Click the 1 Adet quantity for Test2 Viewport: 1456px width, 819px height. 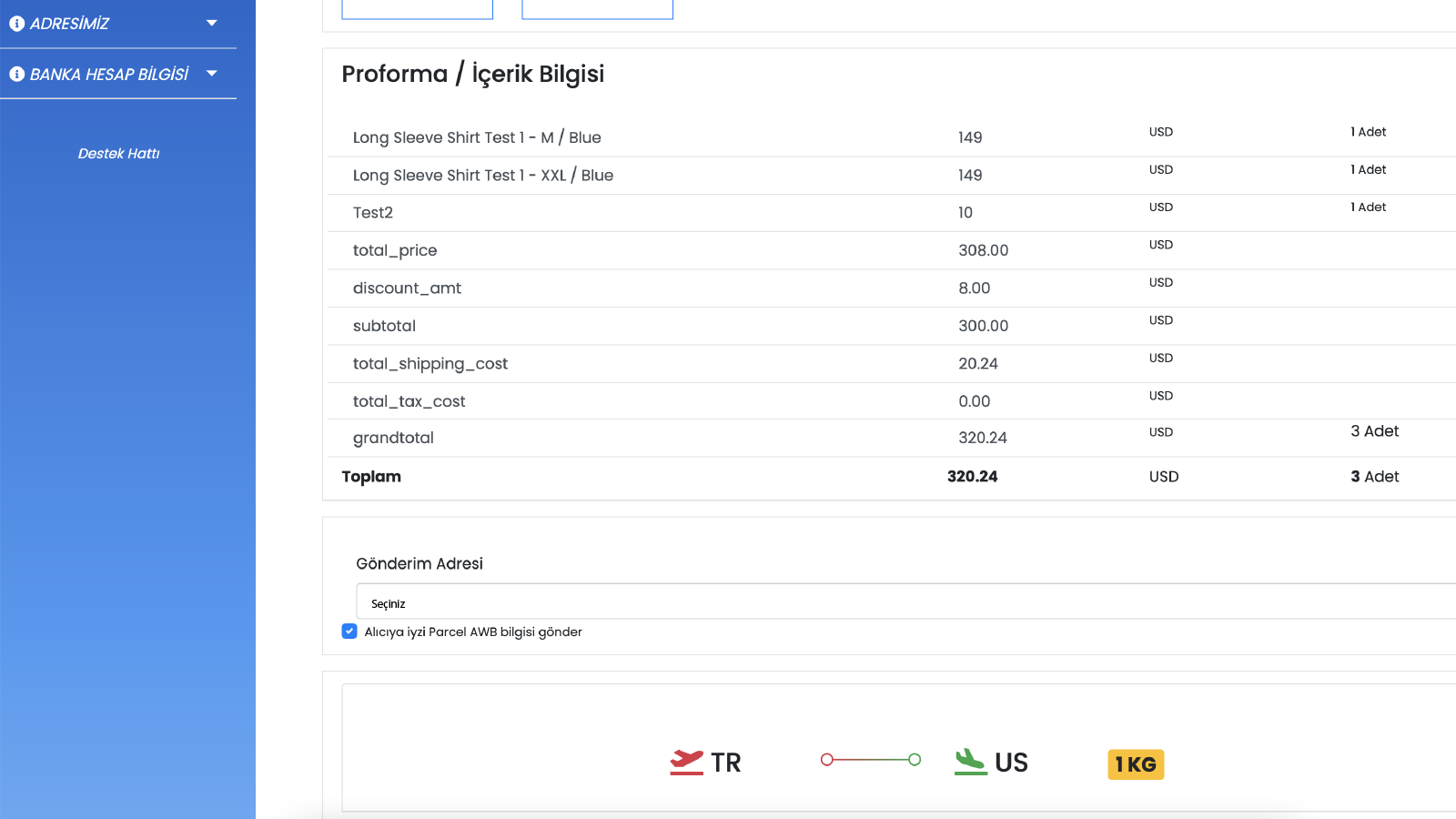[x=1369, y=207]
